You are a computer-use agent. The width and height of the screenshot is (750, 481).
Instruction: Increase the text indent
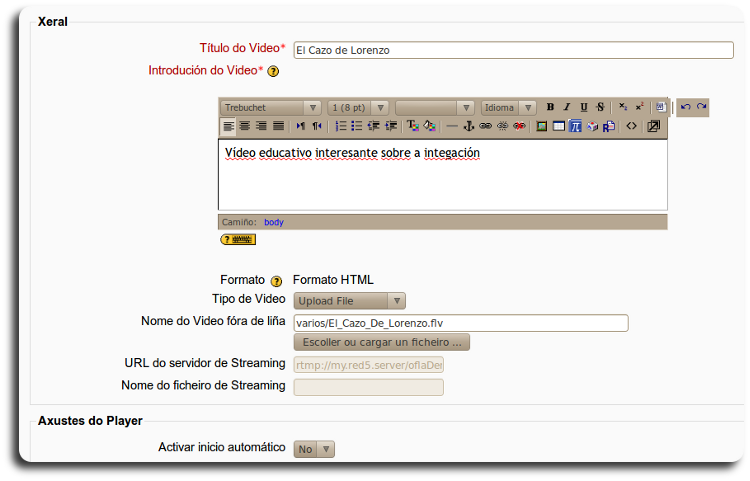pos(391,126)
